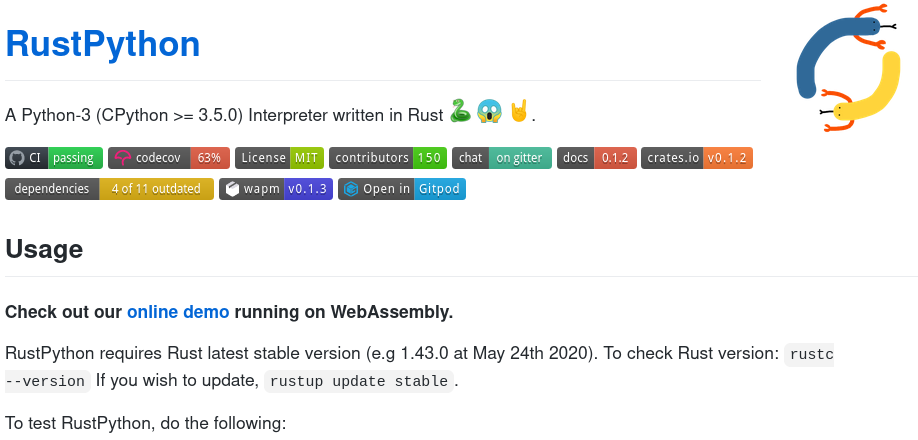Viewport: 918px width, 440px height.
Task: Open the chat on gitter badge
Action: (502, 158)
